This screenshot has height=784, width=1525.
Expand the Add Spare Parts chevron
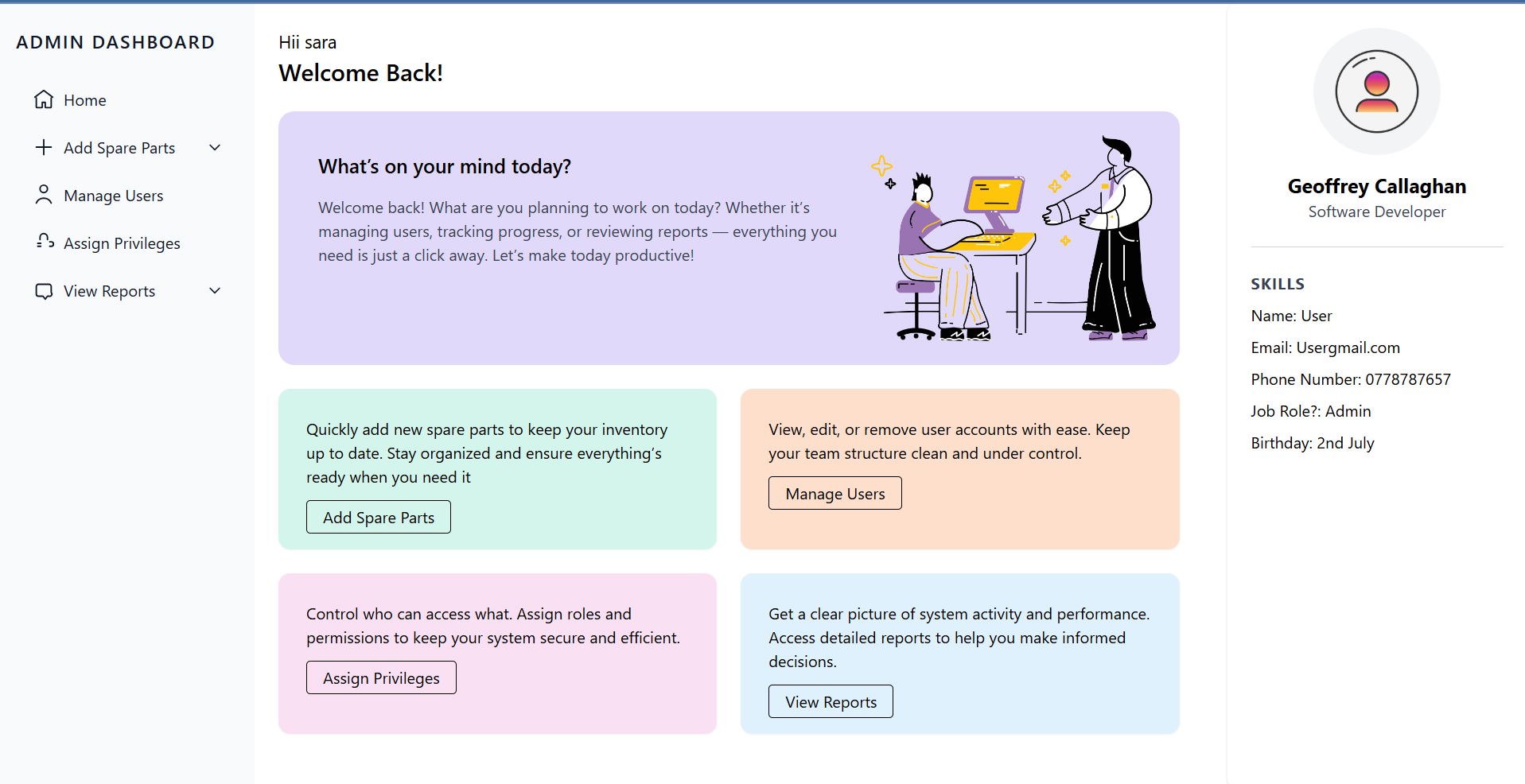click(x=215, y=147)
